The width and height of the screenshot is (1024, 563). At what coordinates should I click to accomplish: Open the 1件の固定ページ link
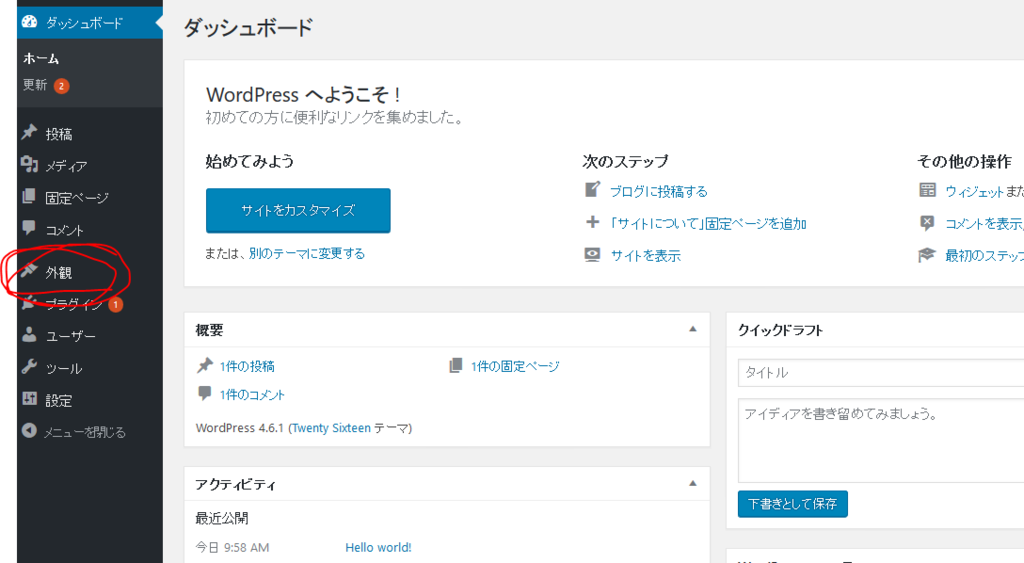(515, 366)
